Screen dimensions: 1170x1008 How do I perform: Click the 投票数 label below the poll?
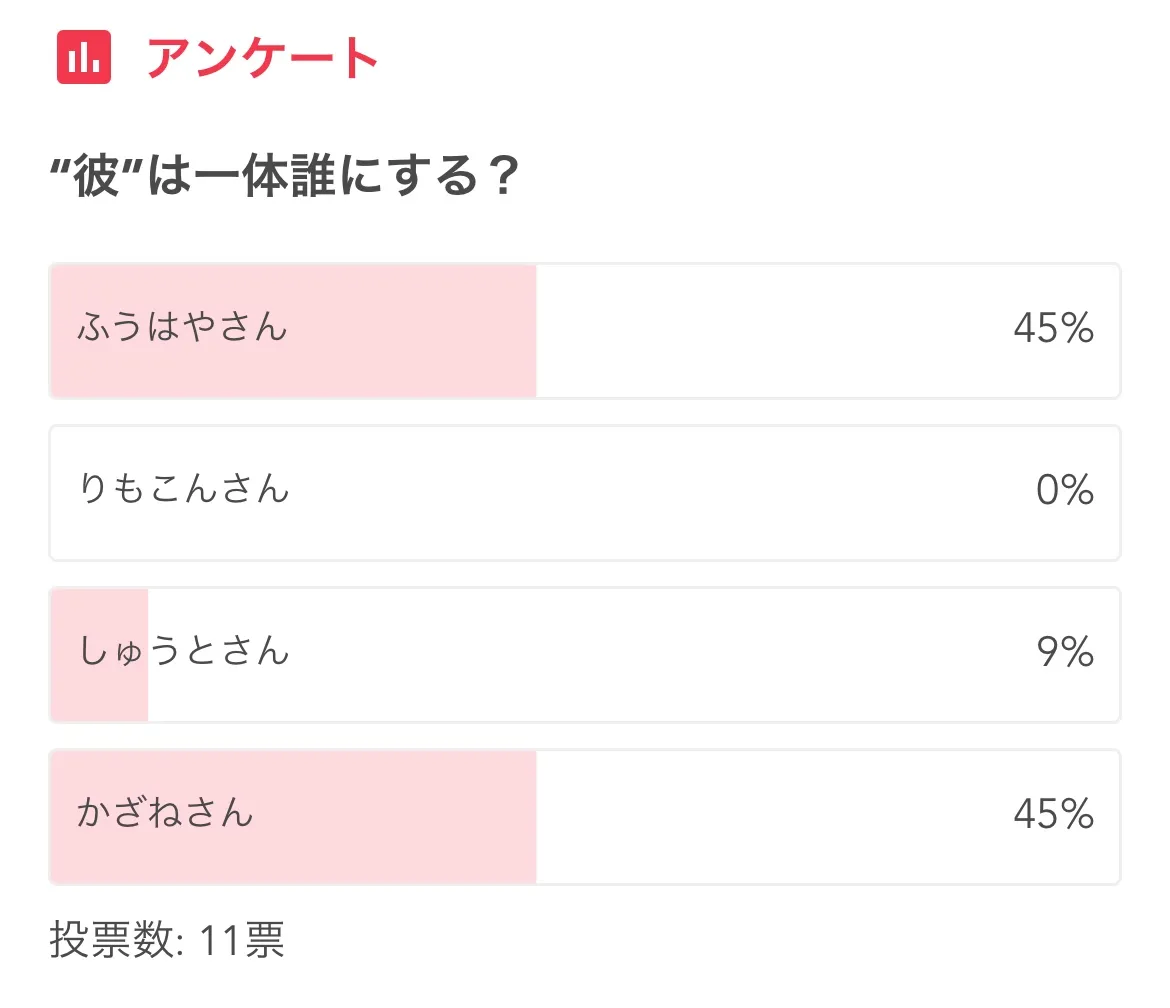point(113,940)
